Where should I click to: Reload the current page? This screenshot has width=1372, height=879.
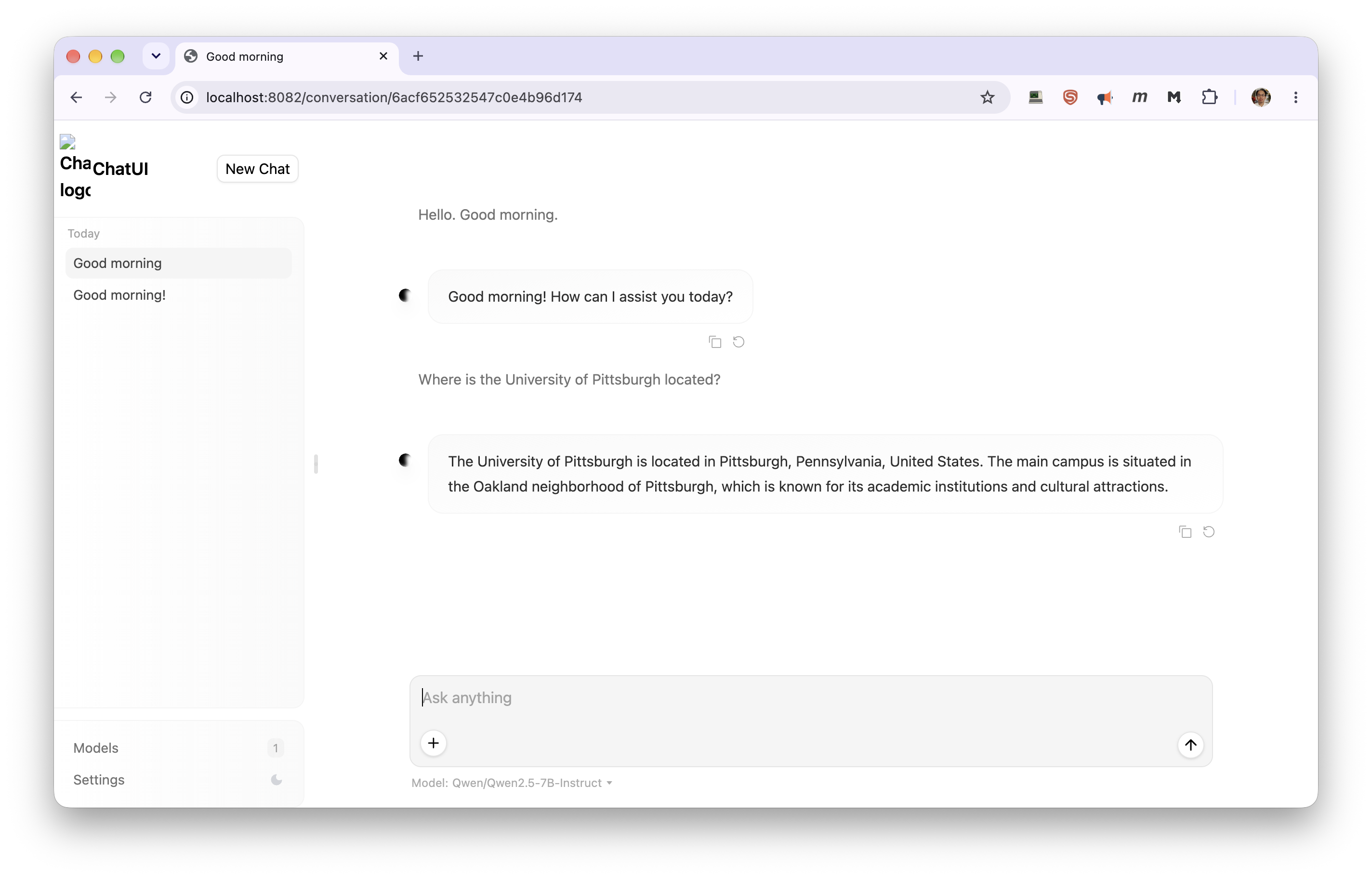145,98
